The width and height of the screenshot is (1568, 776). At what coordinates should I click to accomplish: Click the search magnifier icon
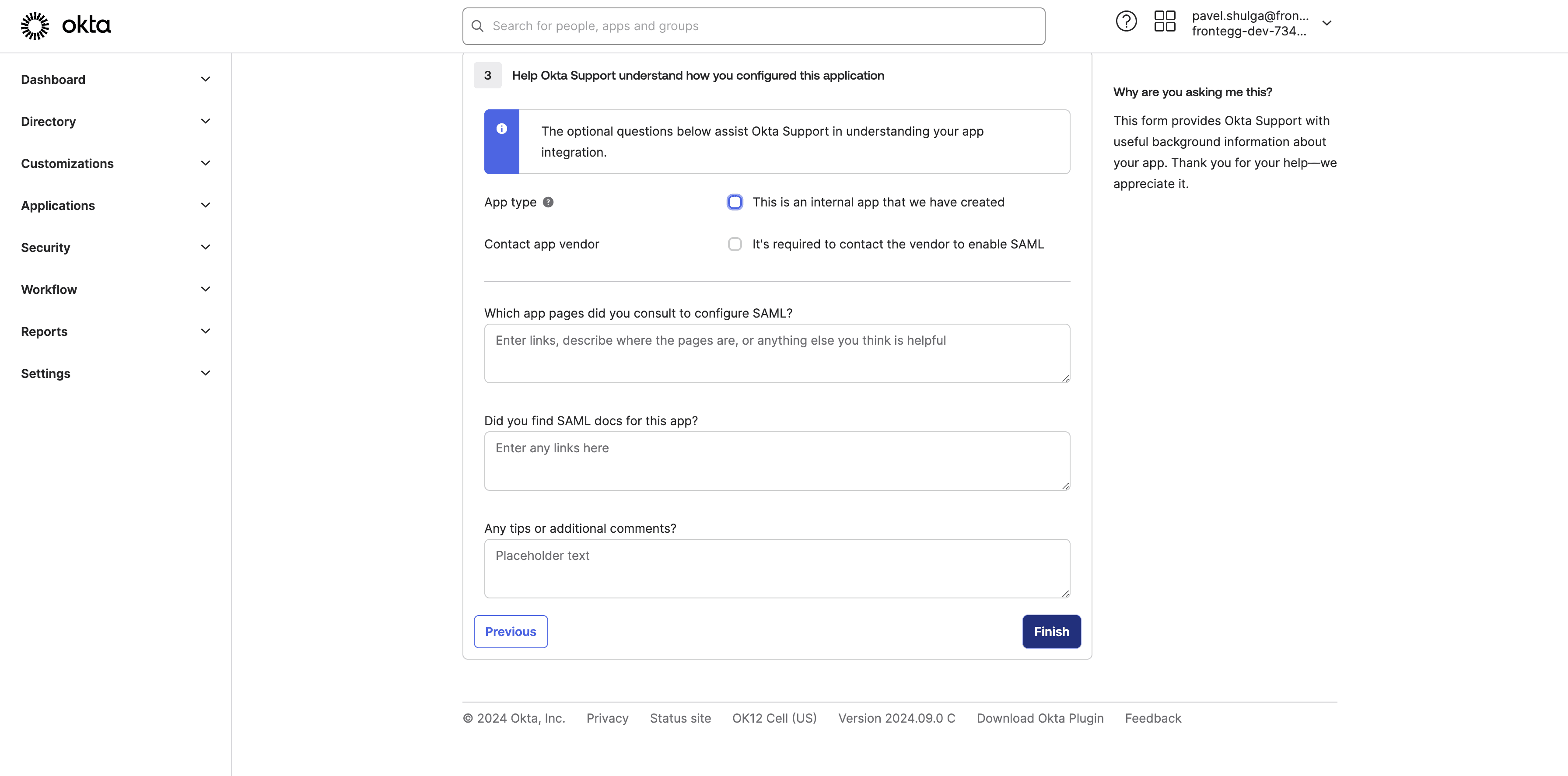coord(478,26)
